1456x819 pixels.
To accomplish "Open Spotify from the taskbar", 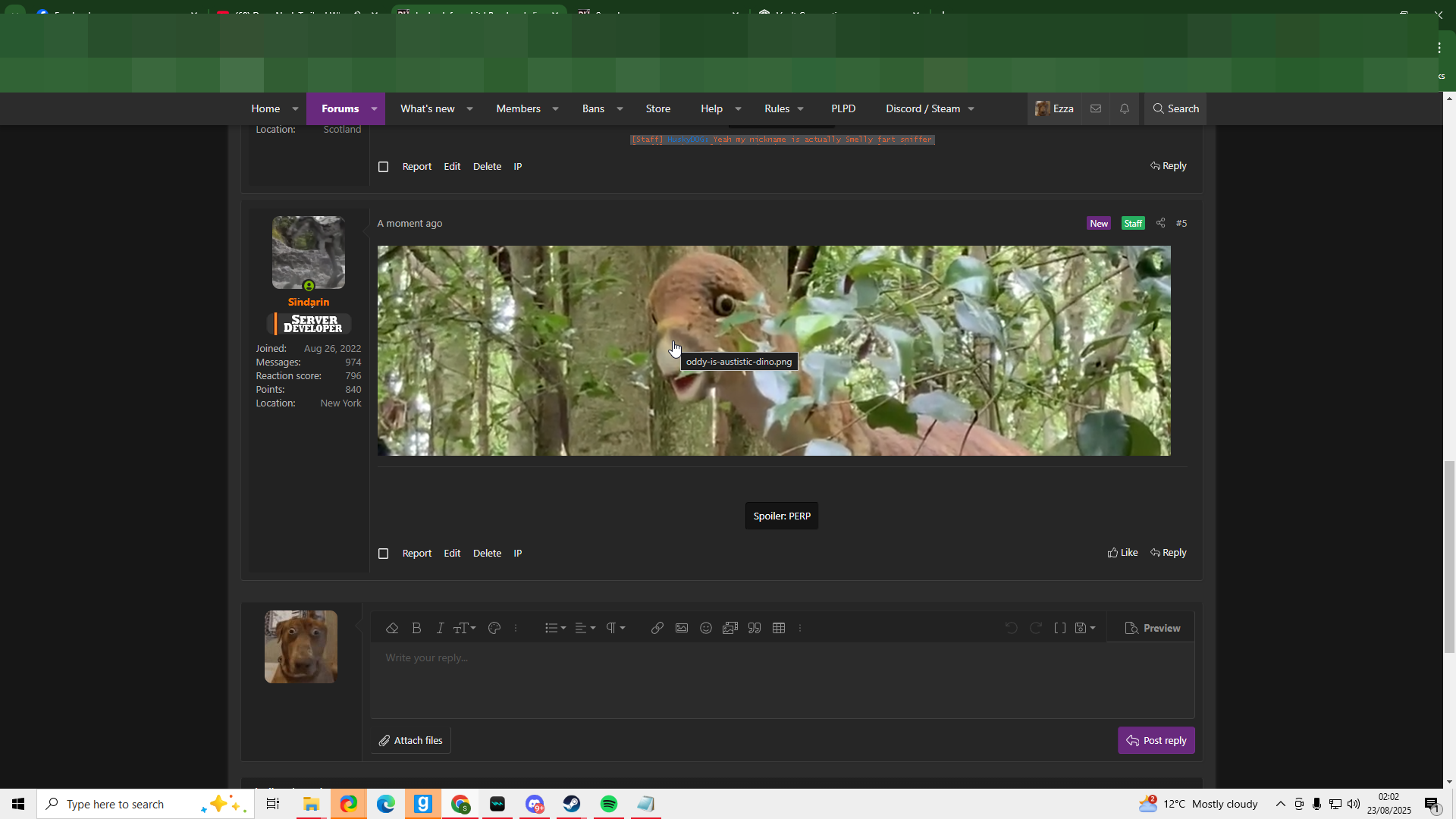I will 609,804.
